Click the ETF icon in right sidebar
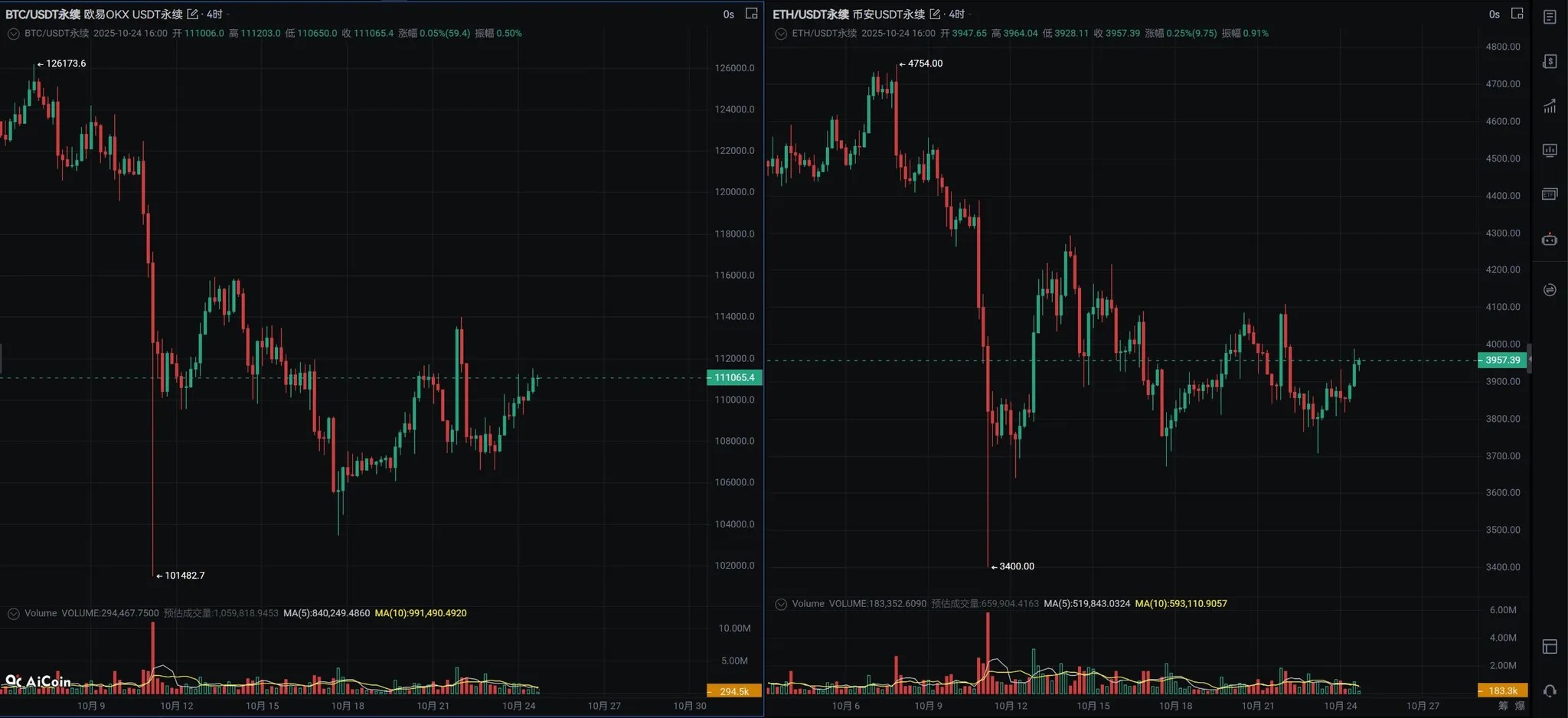 [1549, 194]
